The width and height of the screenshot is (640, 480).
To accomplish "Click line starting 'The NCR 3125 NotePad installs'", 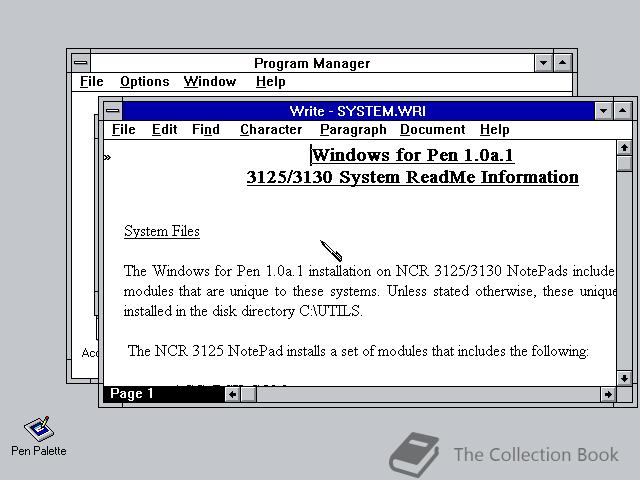I will [358, 351].
